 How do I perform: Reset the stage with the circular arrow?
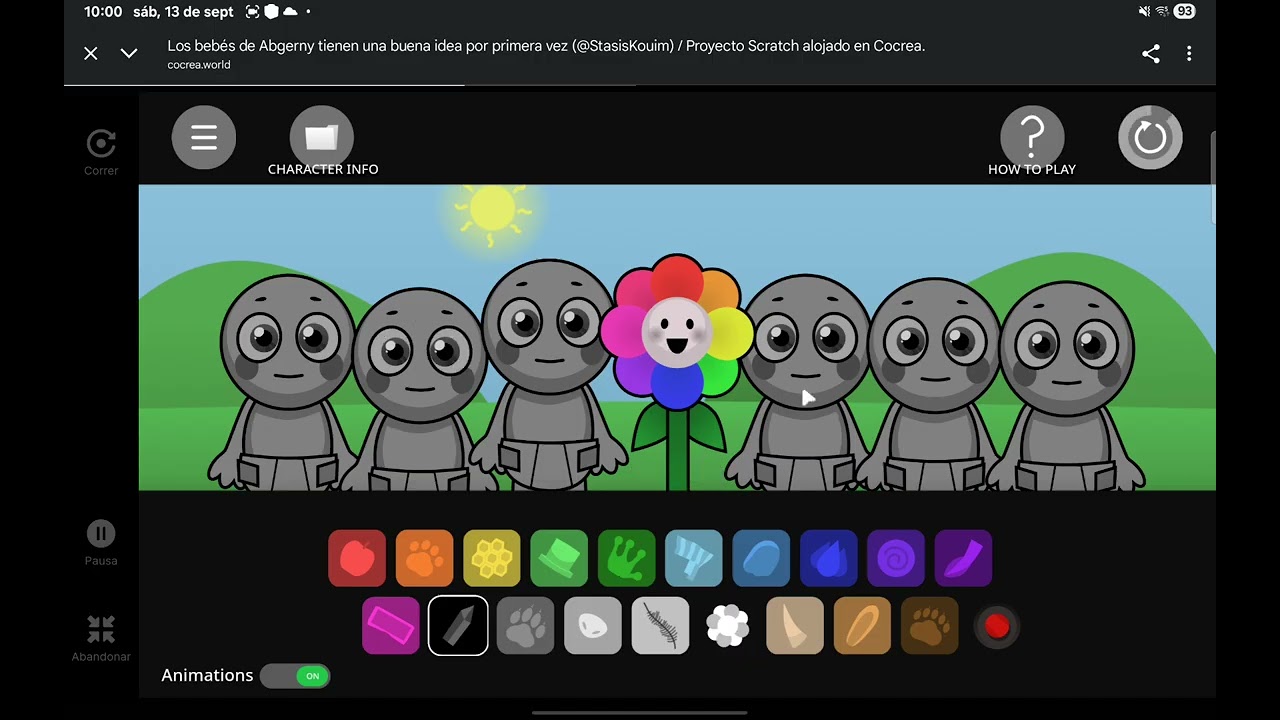1150,137
